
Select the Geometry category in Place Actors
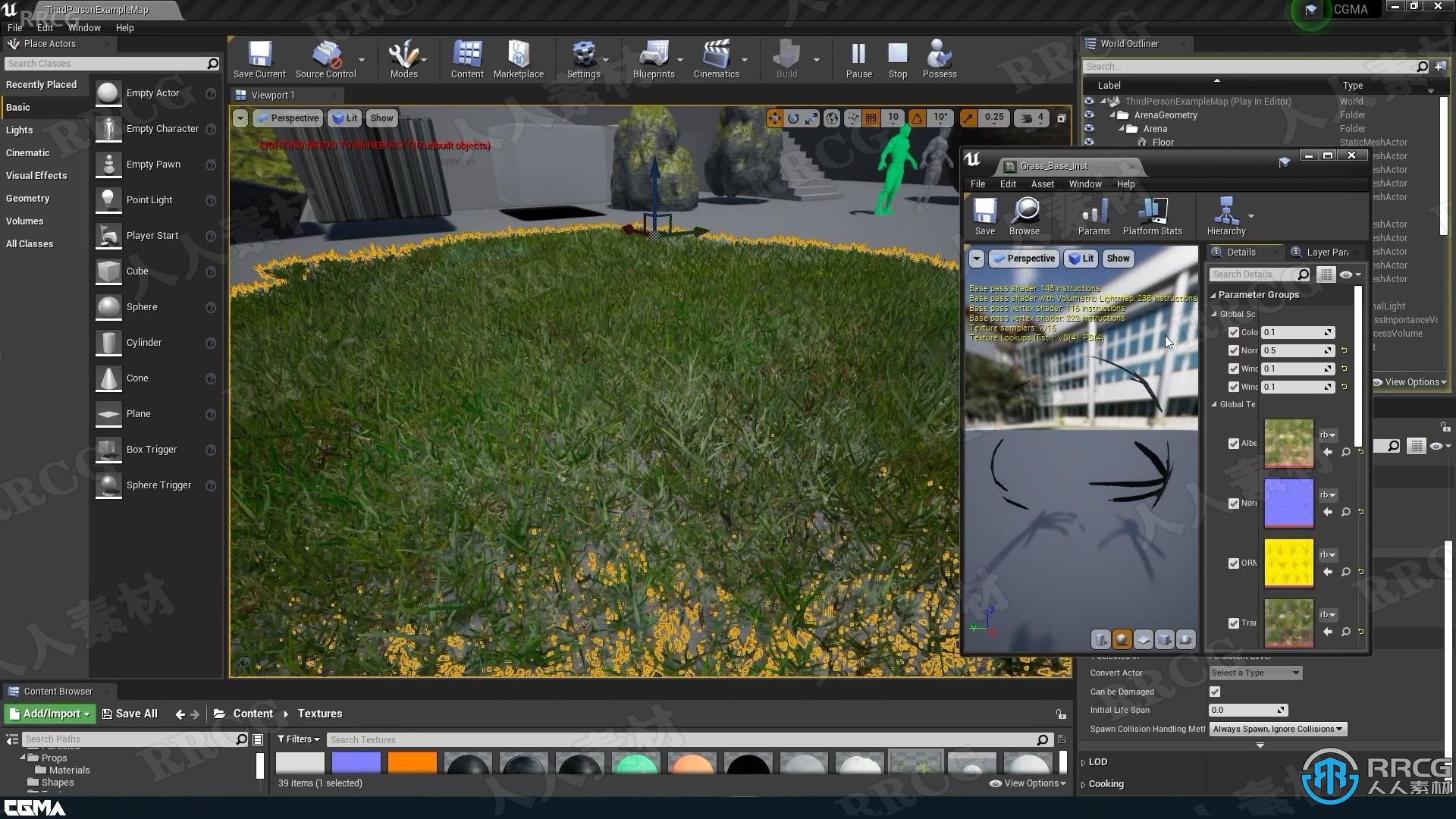click(28, 199)
